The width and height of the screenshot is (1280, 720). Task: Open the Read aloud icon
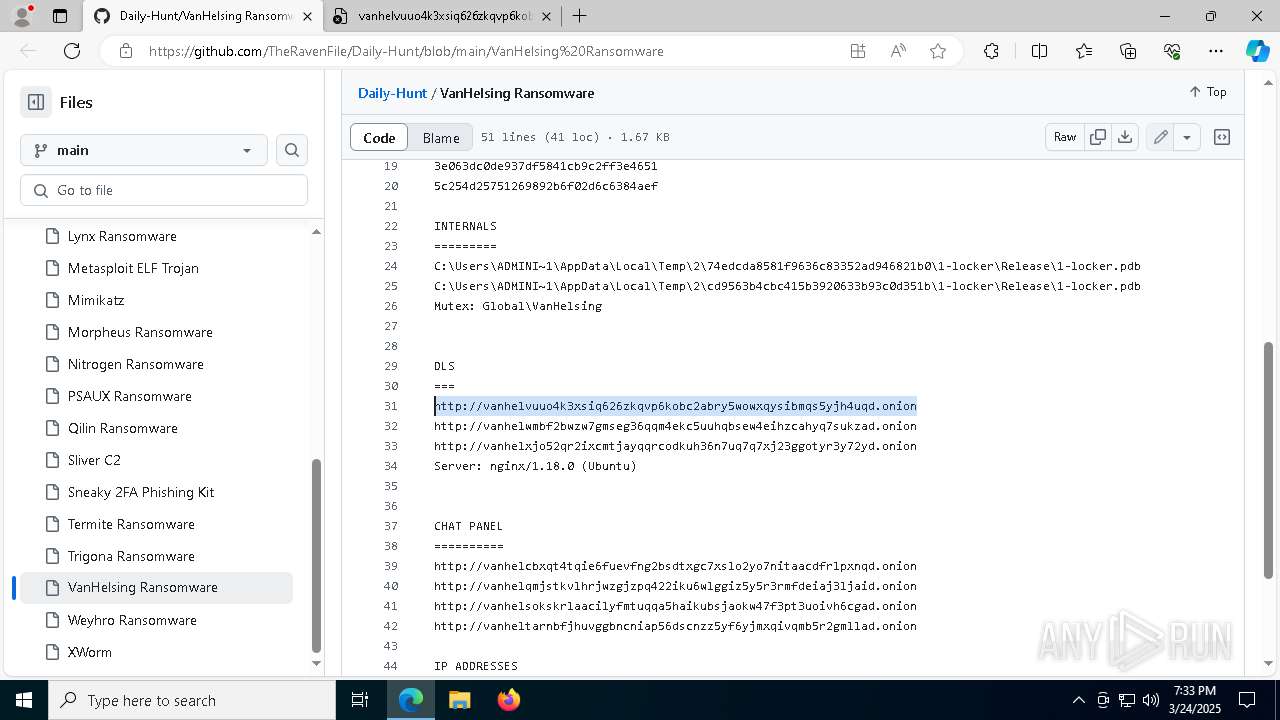coord(898,51)
